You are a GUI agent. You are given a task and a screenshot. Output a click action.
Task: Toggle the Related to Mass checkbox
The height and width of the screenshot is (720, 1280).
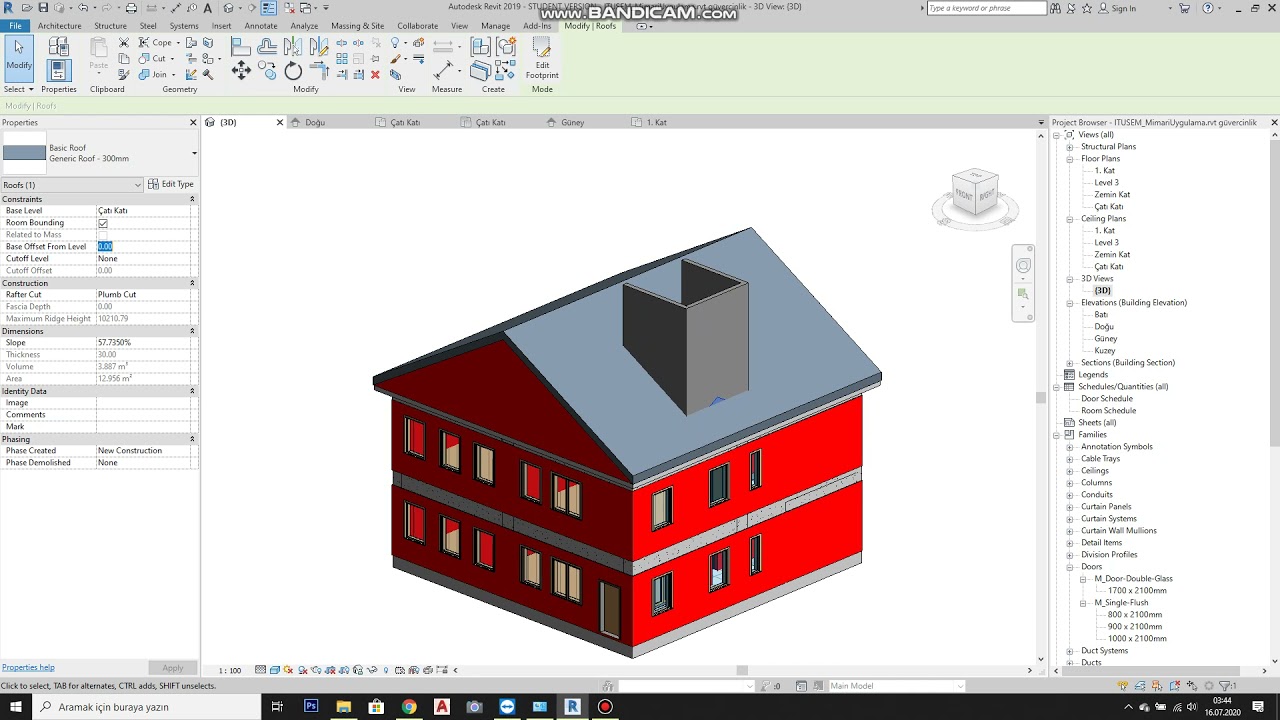[102, 235]
